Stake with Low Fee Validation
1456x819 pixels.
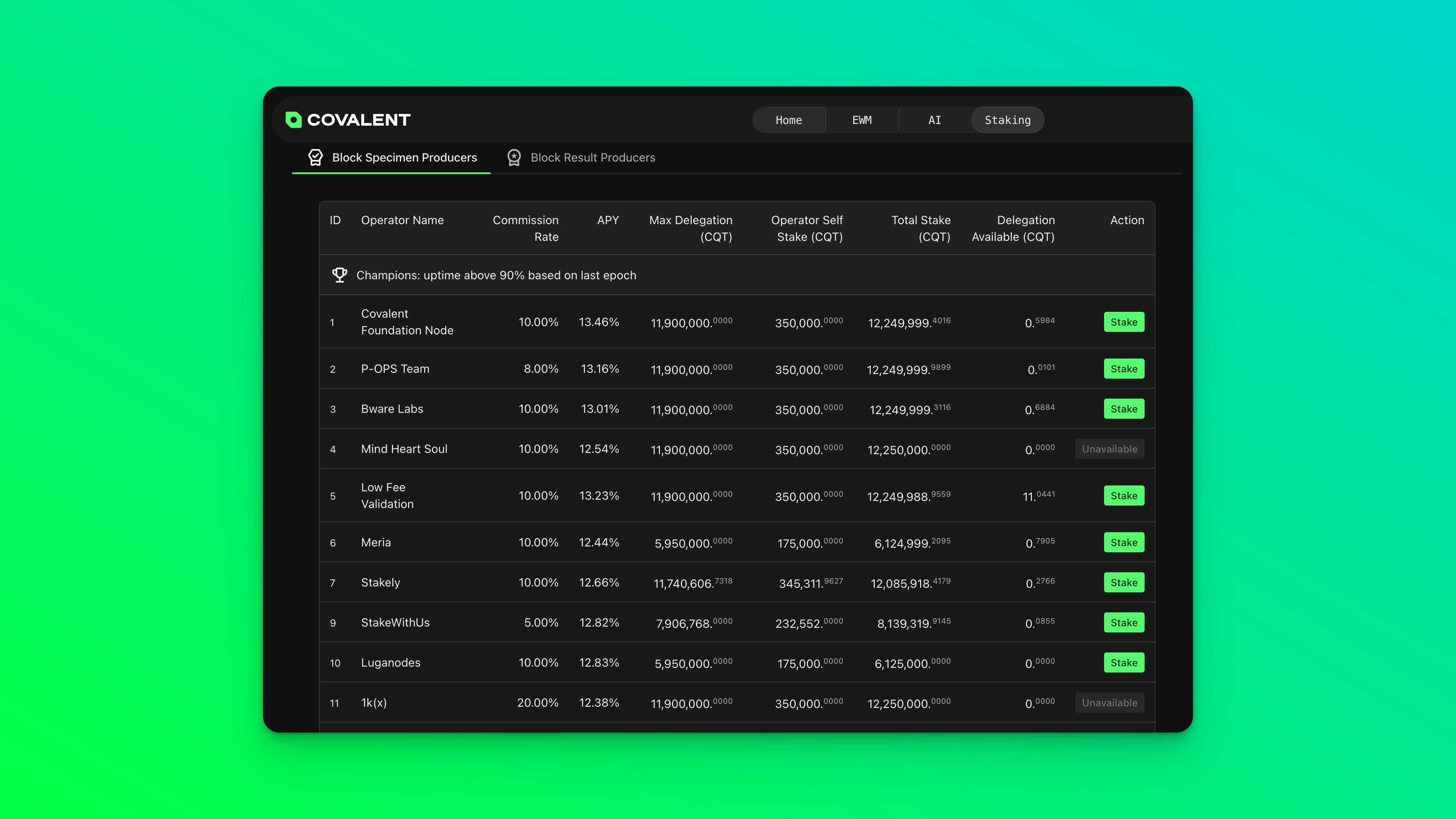pyautogui.click(x=1124, y=495)
